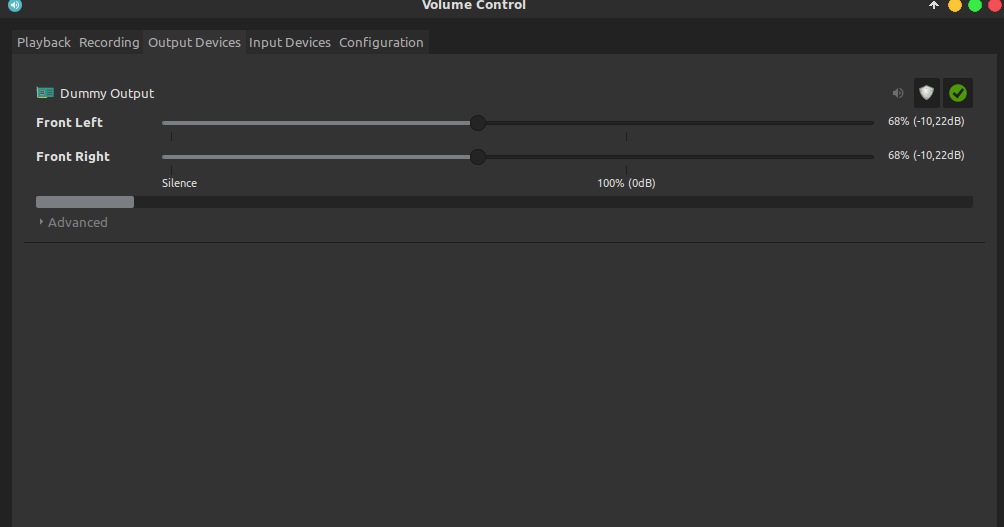Maximize the window with the green button

click(x=975, y=5)
